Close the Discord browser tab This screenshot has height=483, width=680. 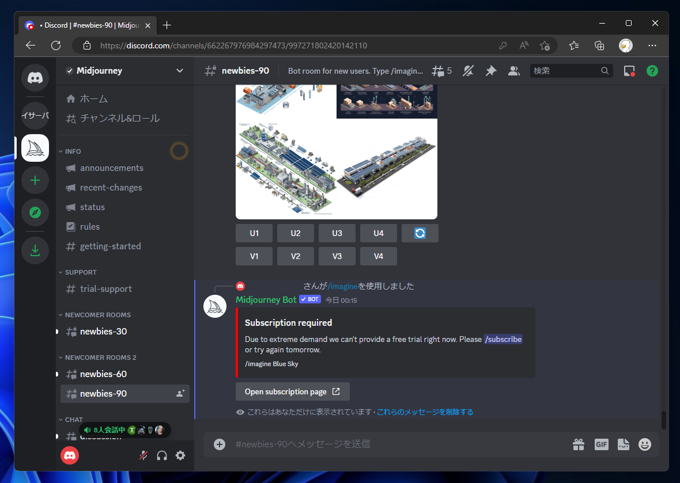(x=147, y=26)
